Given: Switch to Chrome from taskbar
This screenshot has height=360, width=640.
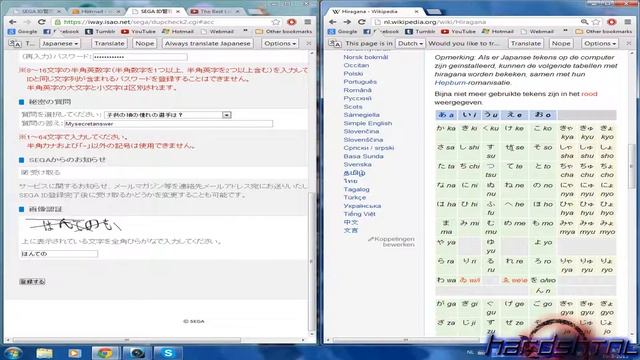Looking at the screenshot, I should (x=105, y=353).
